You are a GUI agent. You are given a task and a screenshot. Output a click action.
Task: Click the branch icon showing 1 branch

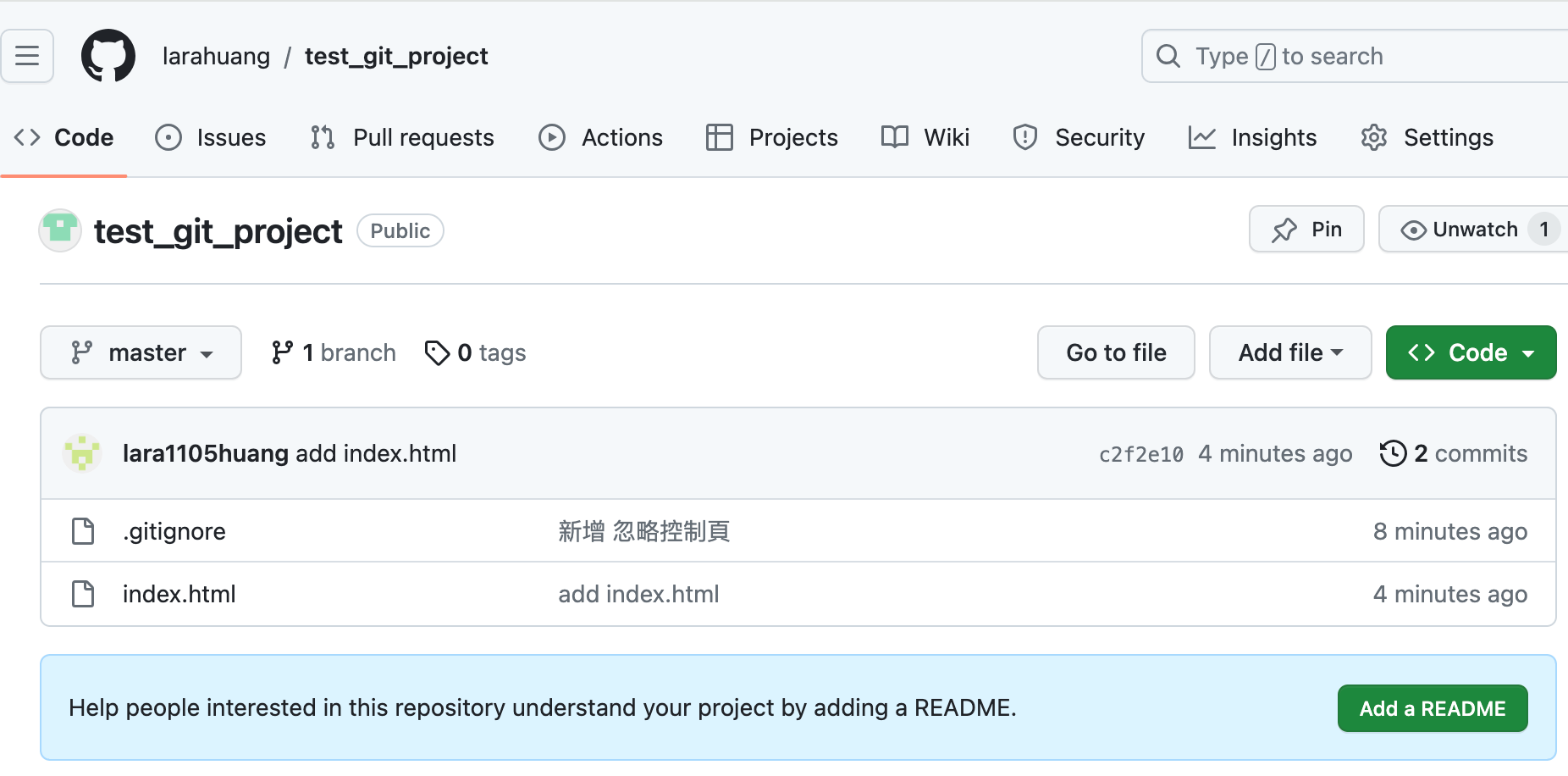coord(282,352)
